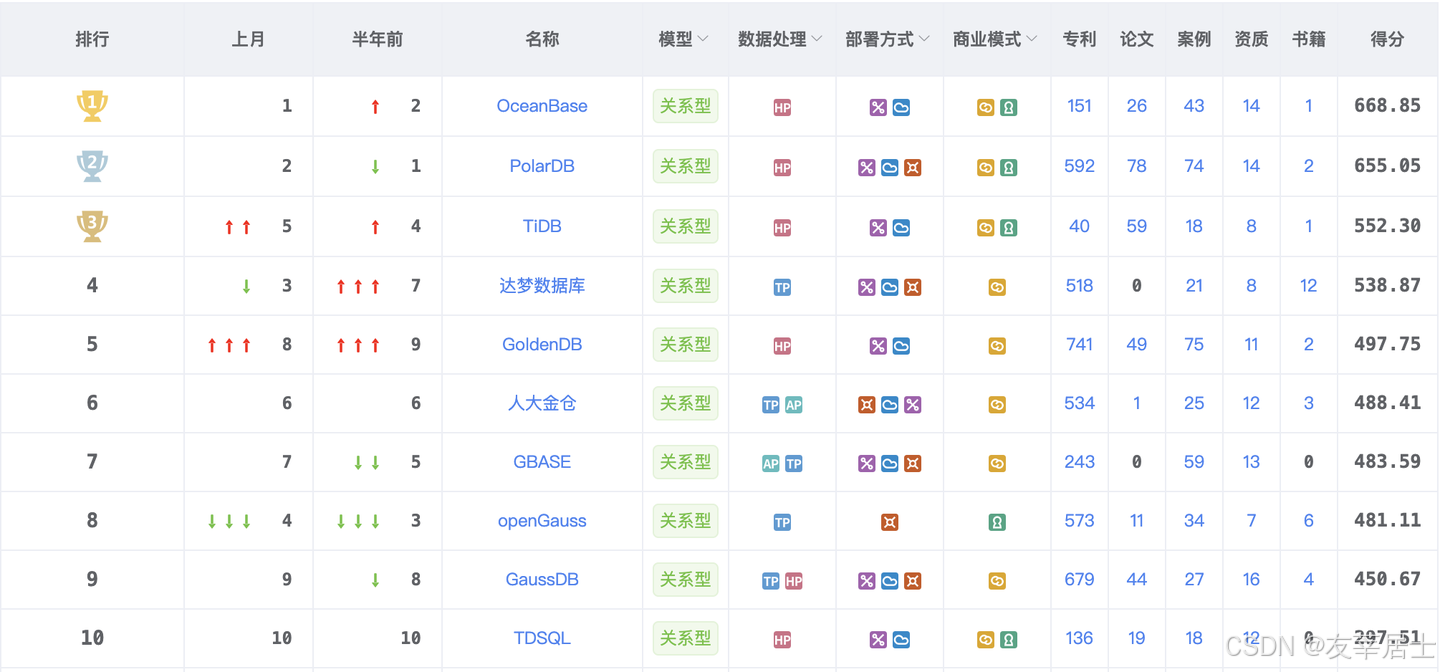Click the 排行 column header

point(92,40)
